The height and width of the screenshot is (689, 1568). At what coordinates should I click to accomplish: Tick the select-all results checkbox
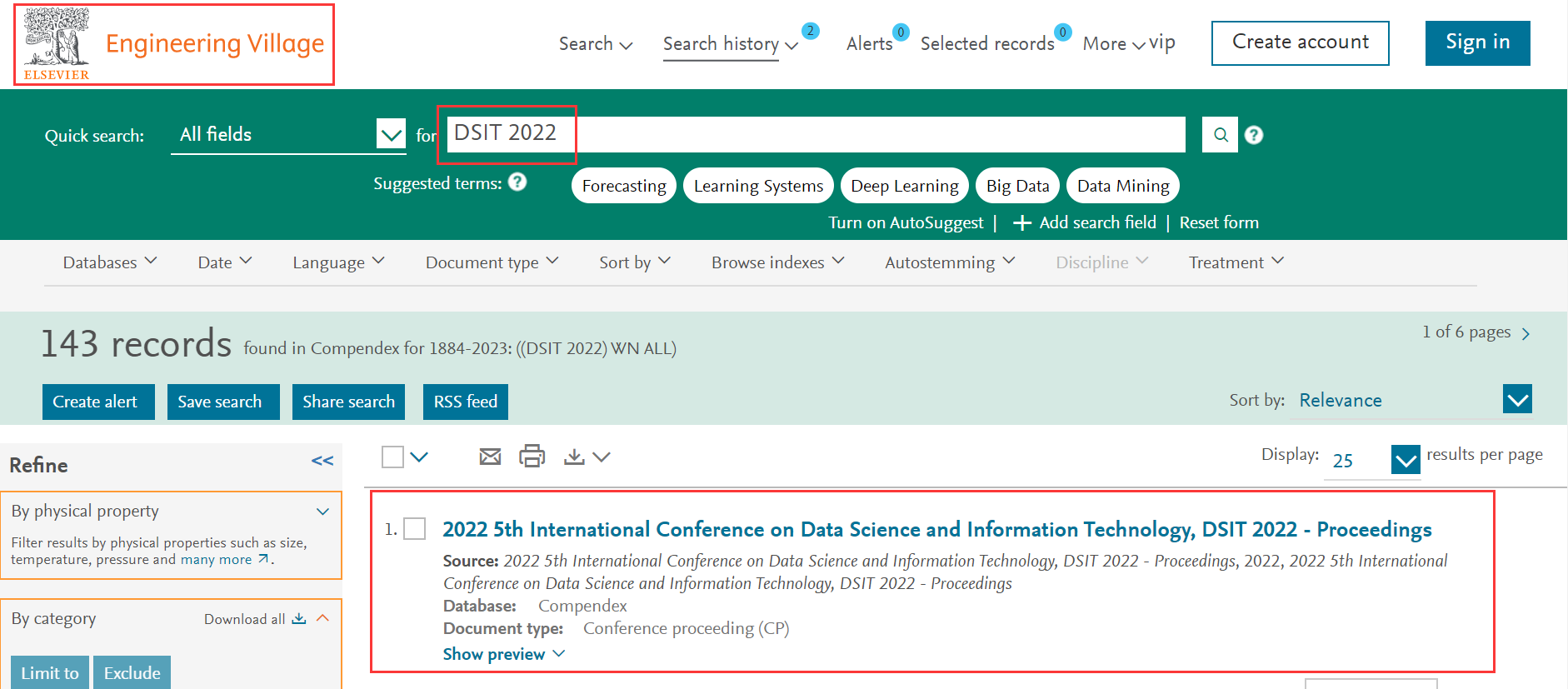point(392,457)
